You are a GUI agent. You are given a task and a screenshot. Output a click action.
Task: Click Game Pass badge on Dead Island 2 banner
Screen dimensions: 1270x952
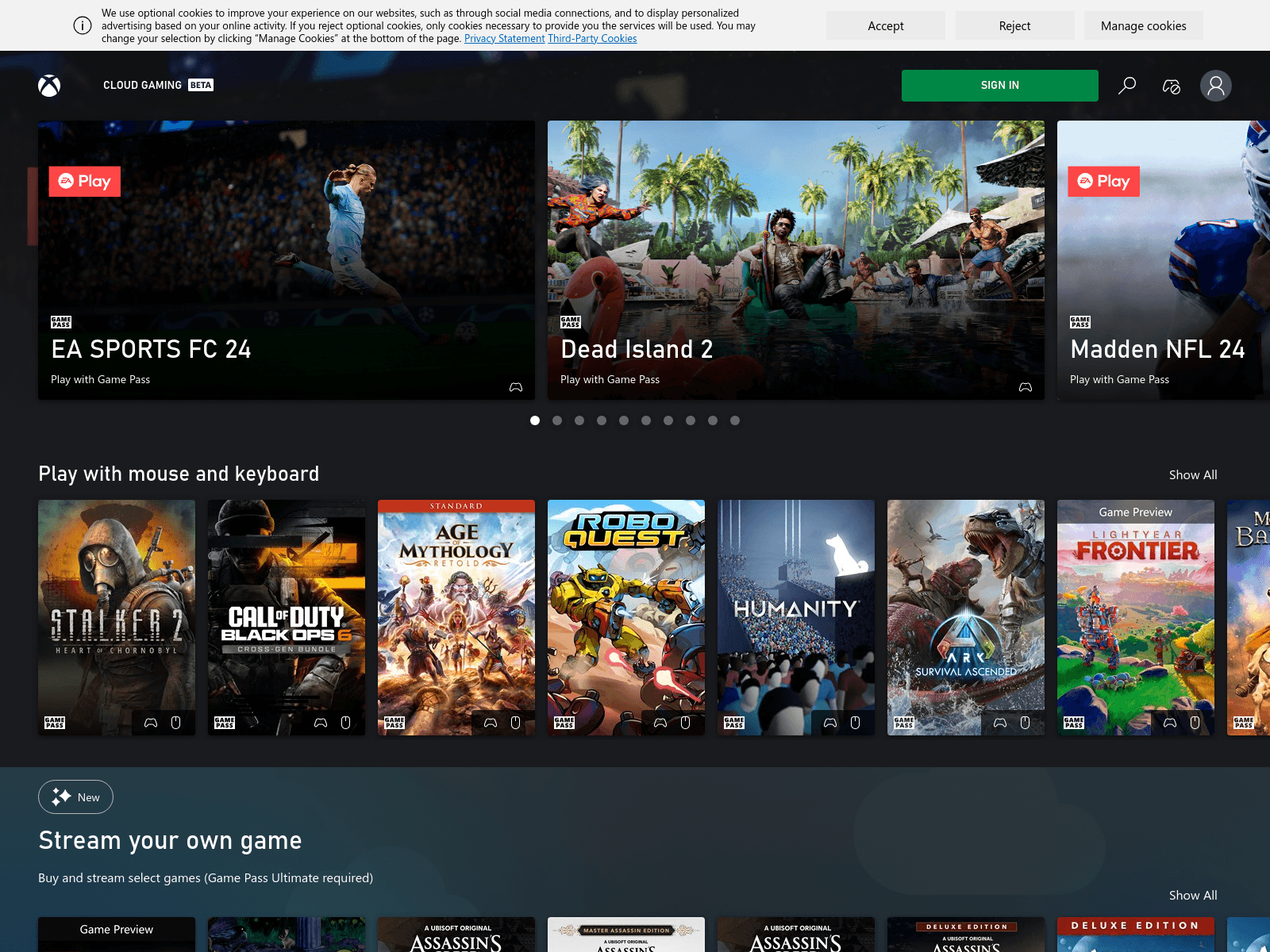pyautogui.click(x=571, y=322)
